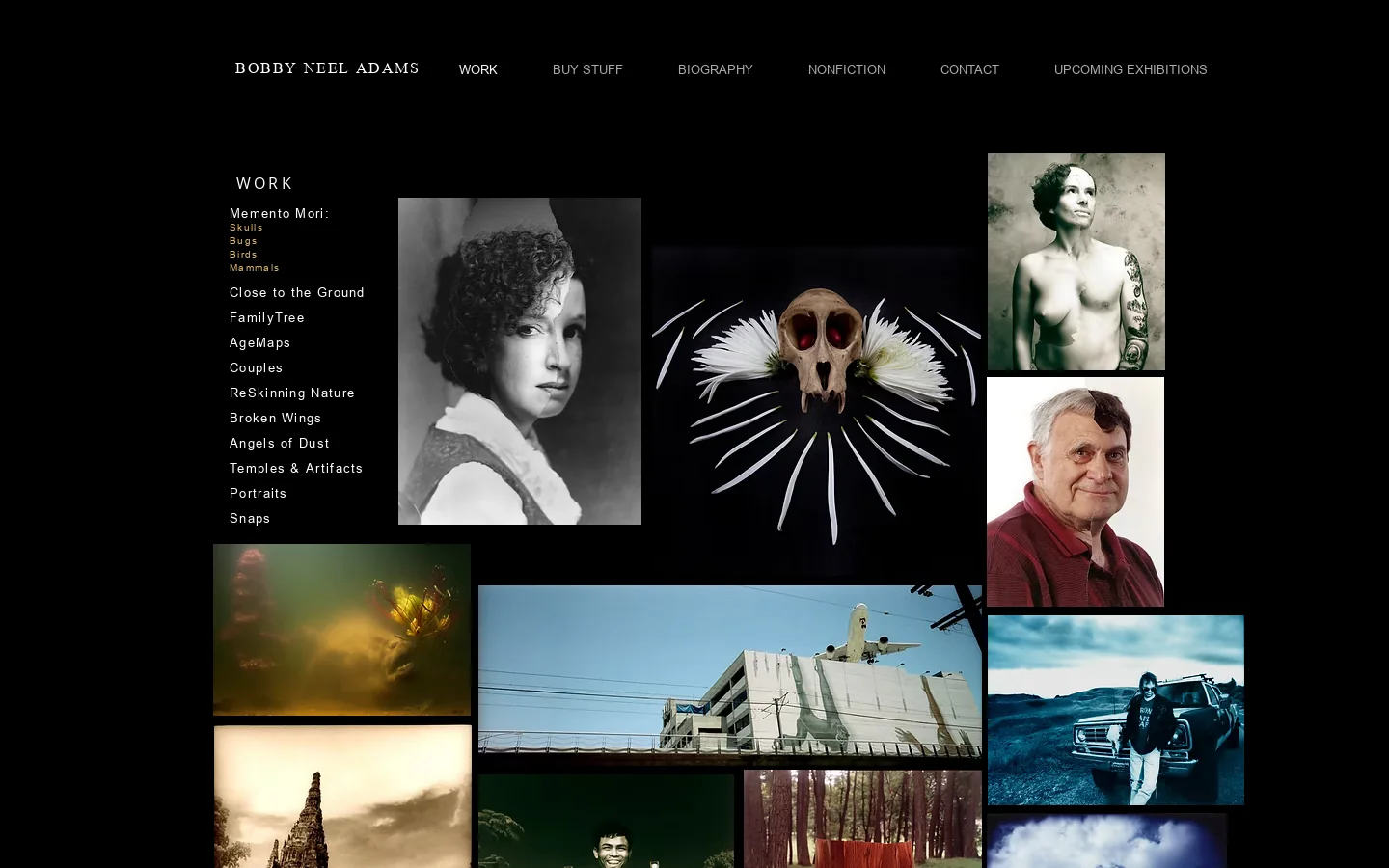
Task: Go to the BIOGRAPHY page
Action: [715, 69]
